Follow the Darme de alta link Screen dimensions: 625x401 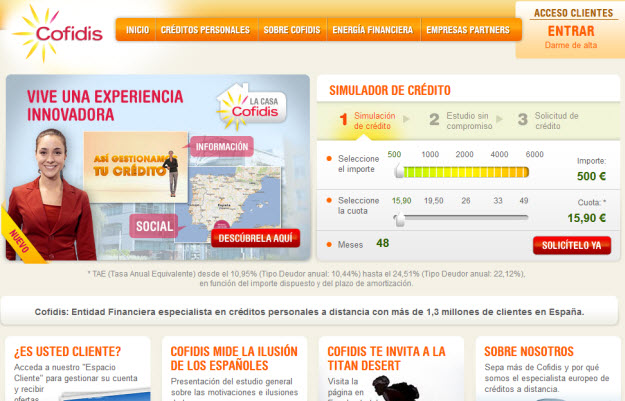[x=571, y=45]
